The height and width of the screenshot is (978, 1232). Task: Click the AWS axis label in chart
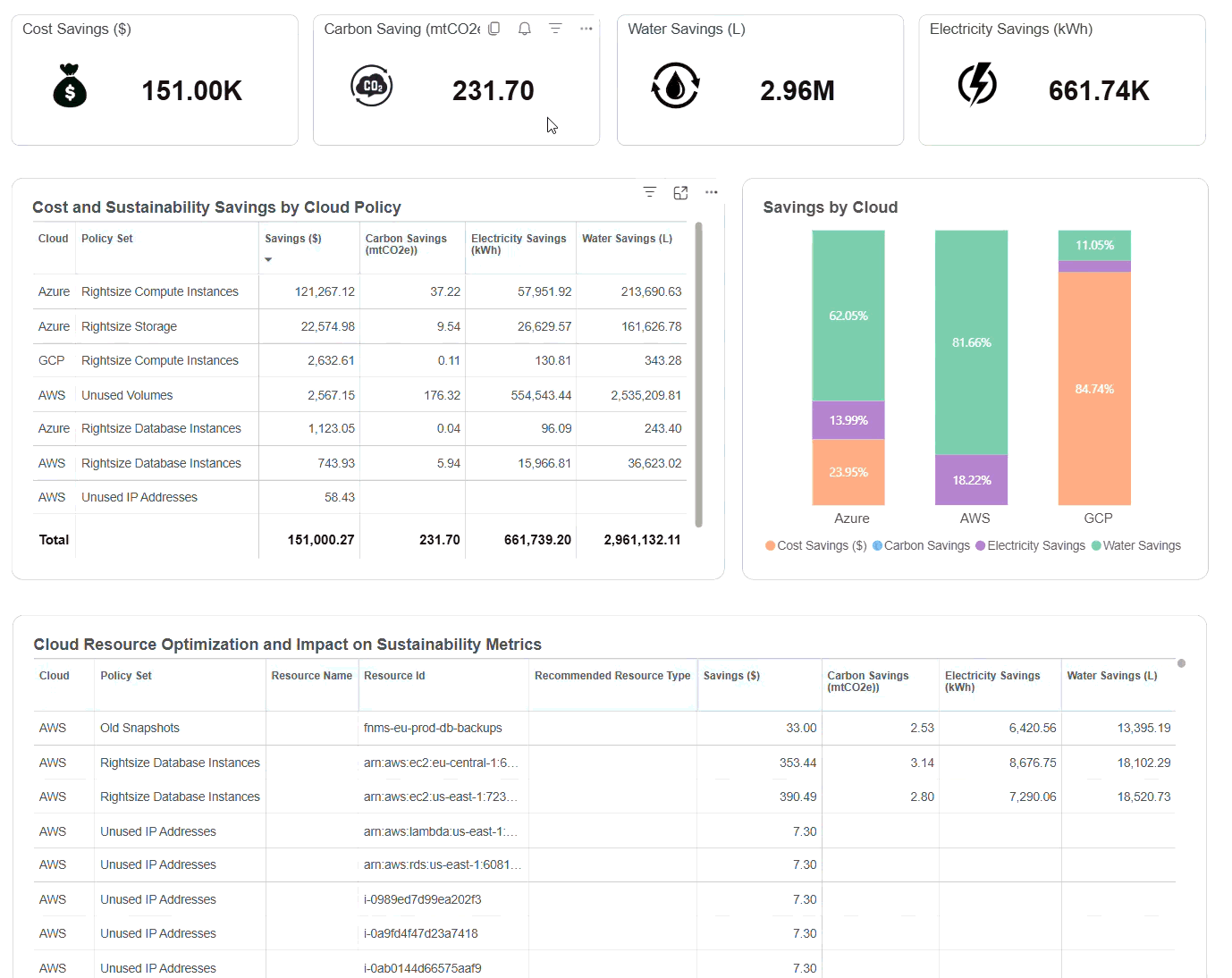(975, 519)
